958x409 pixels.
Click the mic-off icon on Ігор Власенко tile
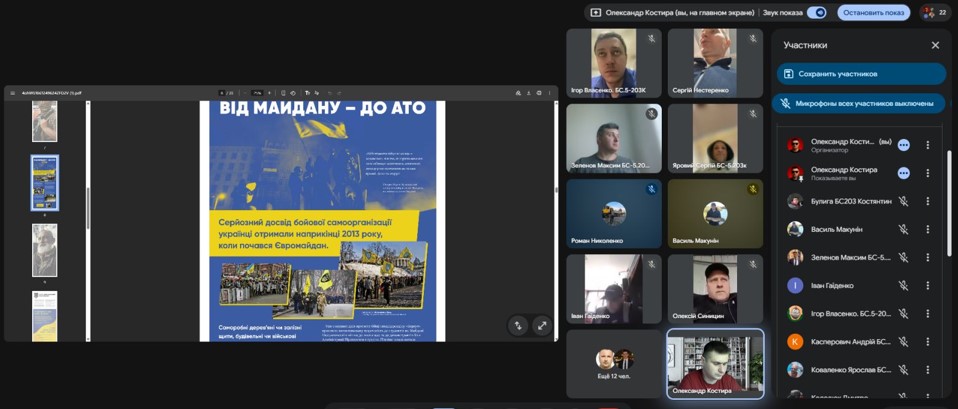click(x=651, y=38)
